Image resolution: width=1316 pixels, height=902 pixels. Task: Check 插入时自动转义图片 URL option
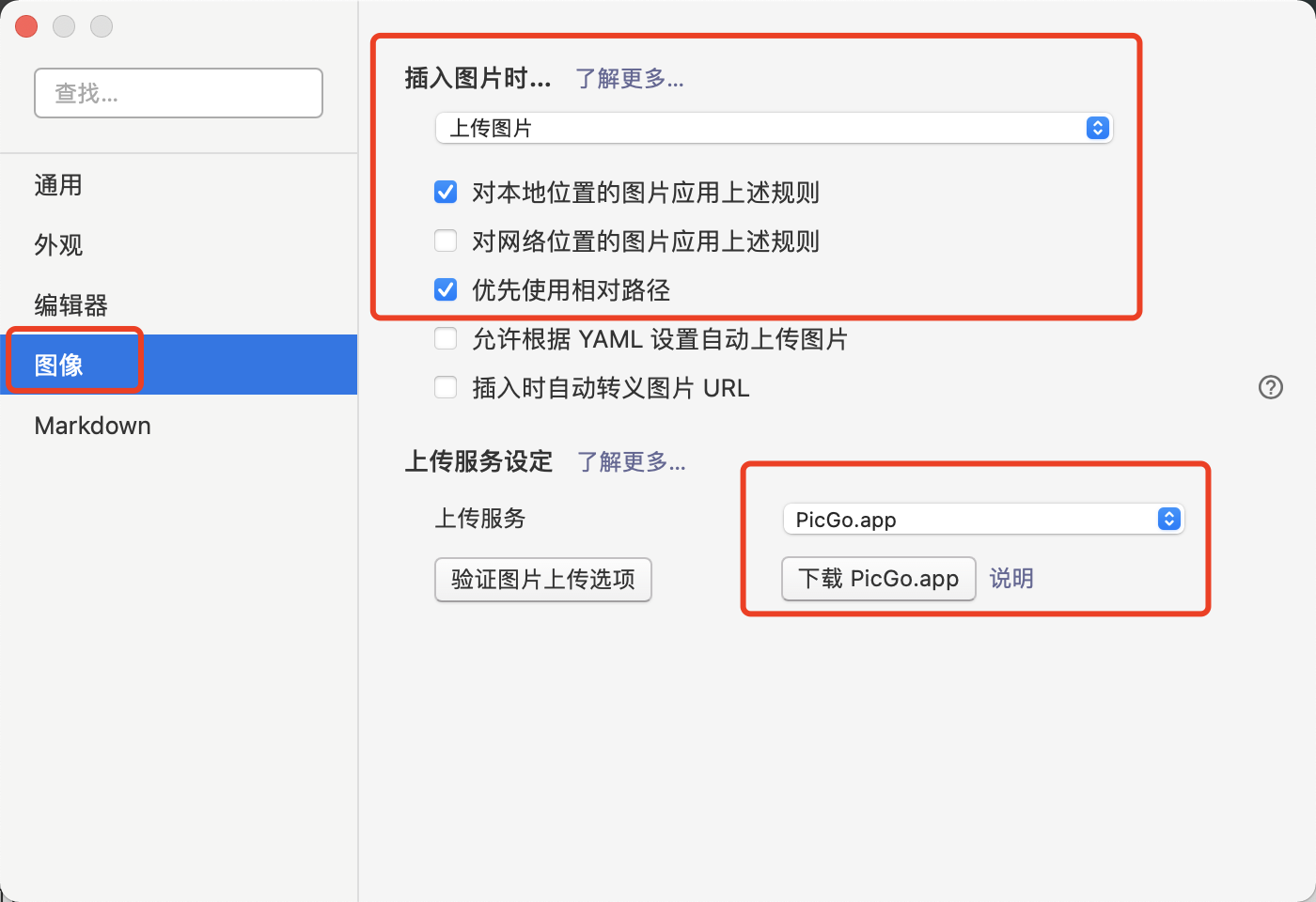click(446, 388)
